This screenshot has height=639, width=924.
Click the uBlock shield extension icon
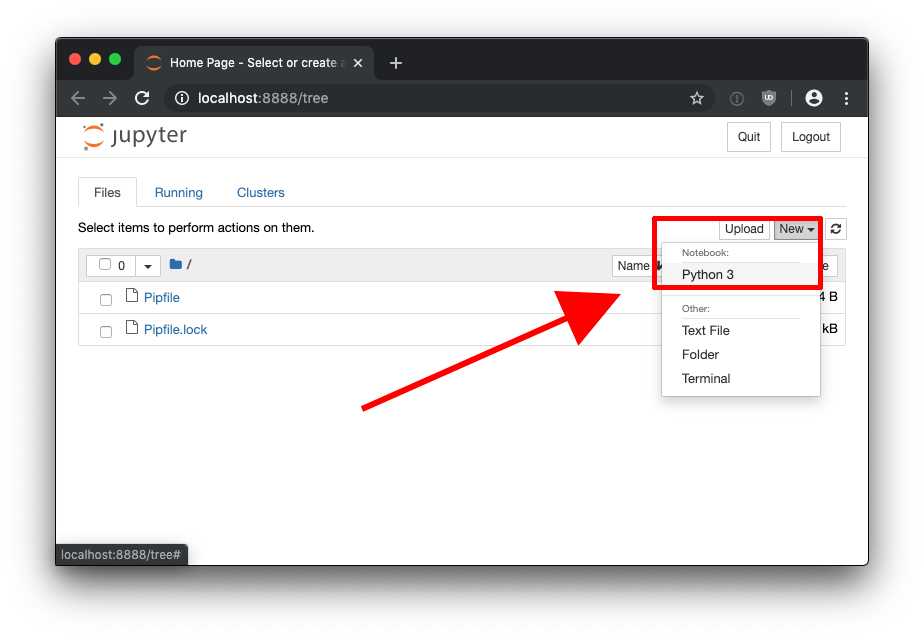pyautogui.click(x=768, y=98)
